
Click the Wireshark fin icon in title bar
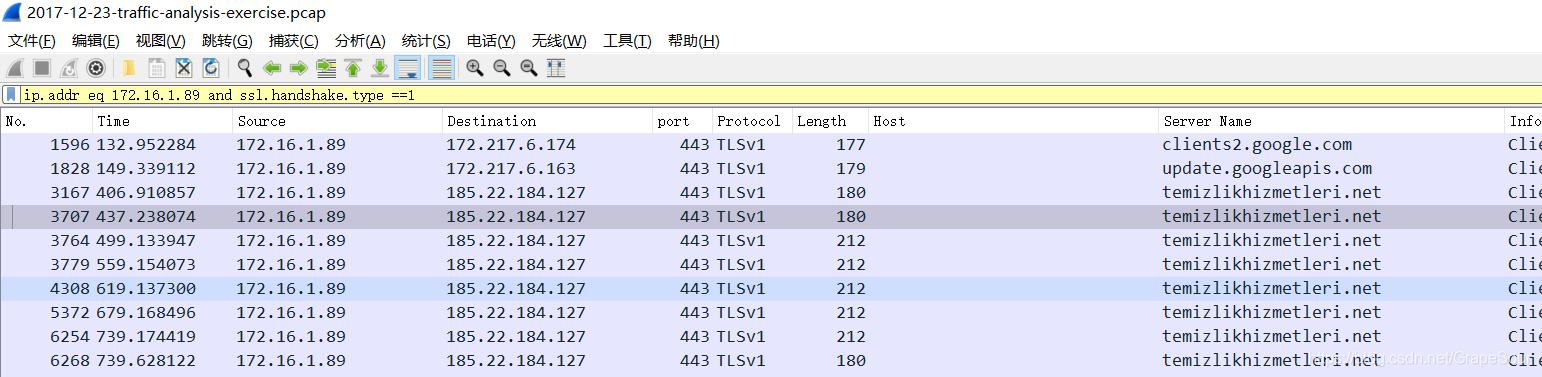tap(12, 13)
